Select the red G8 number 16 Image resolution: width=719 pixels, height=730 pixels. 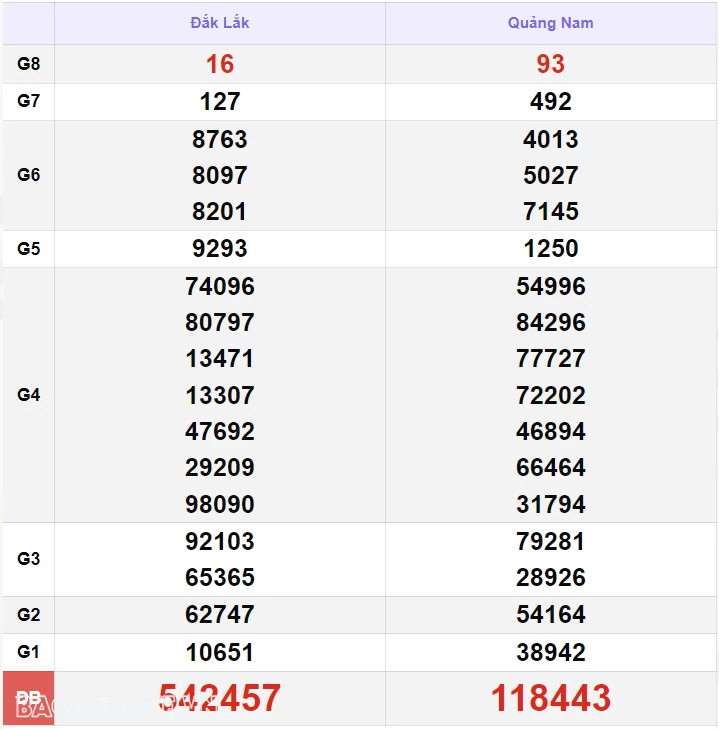click(219, 64)
